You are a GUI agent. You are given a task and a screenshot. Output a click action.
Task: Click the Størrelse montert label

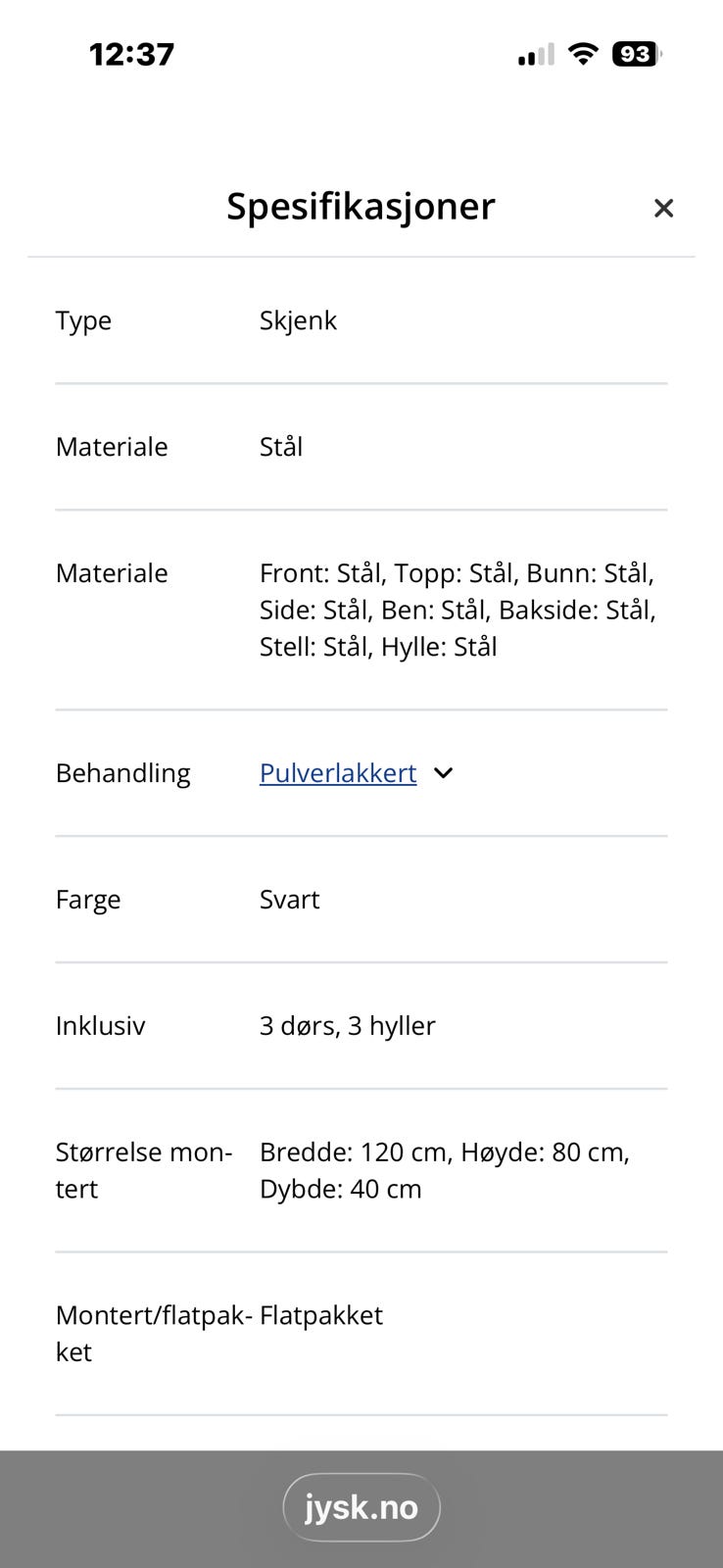(143, 1170)
